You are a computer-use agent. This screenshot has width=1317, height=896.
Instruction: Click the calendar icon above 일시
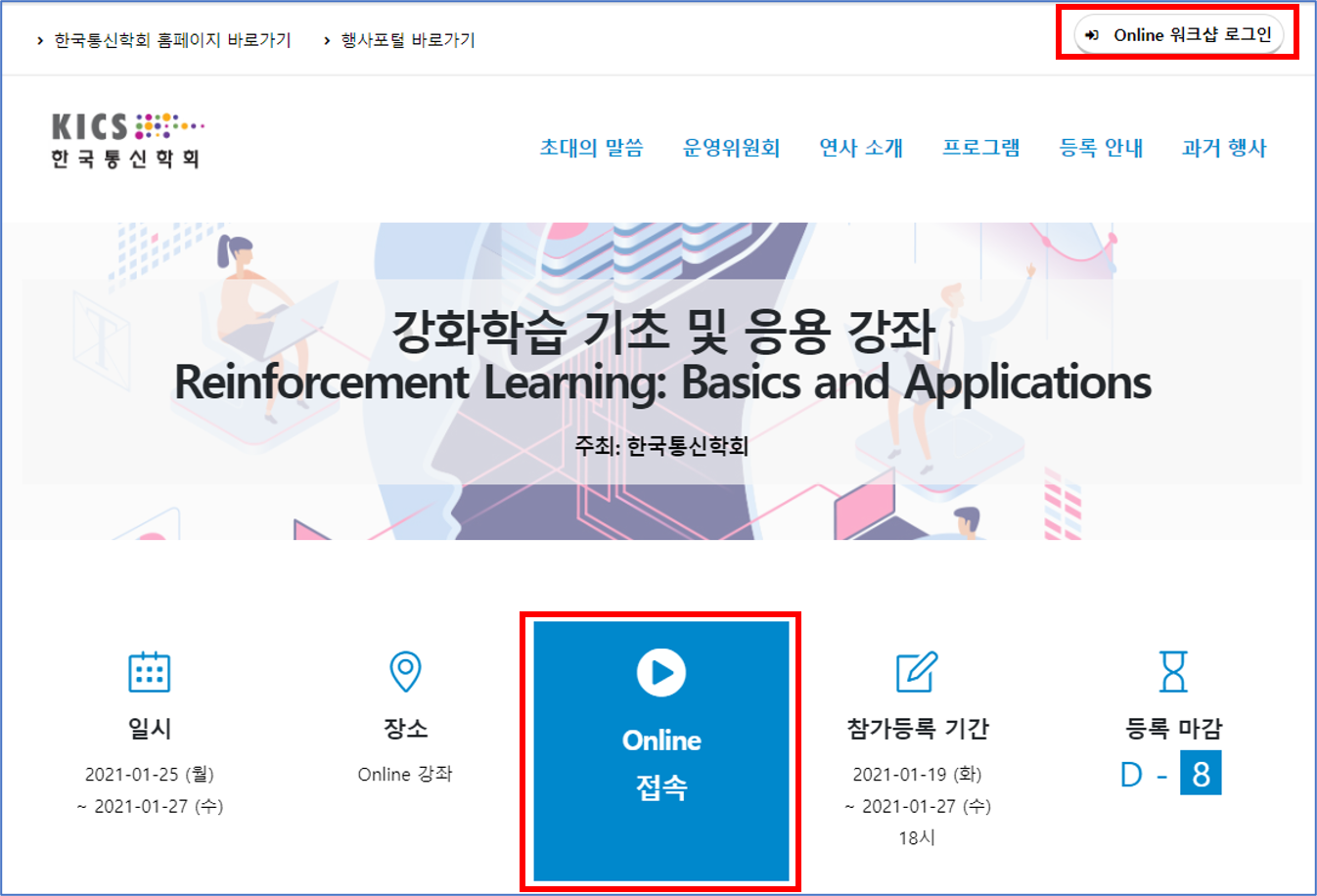(150, 672)
